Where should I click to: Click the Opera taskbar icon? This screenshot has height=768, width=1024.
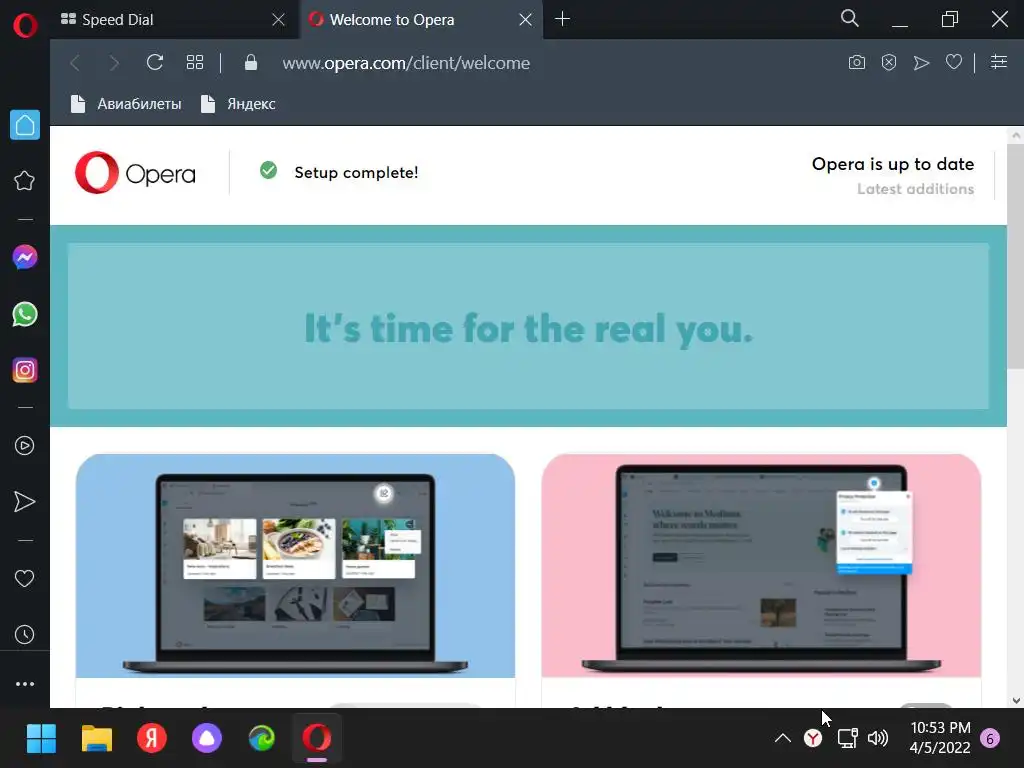(x=317, y=739)
